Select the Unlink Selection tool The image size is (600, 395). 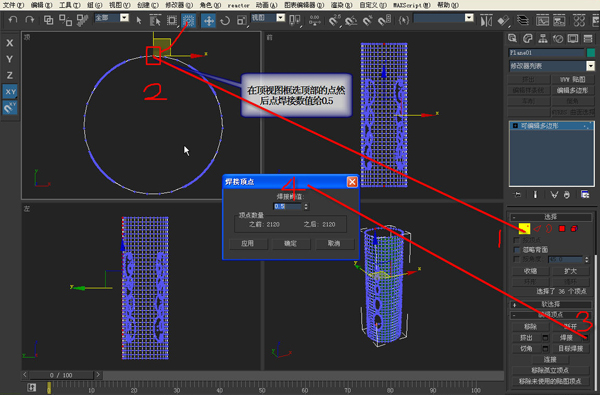tap(65, 20)
